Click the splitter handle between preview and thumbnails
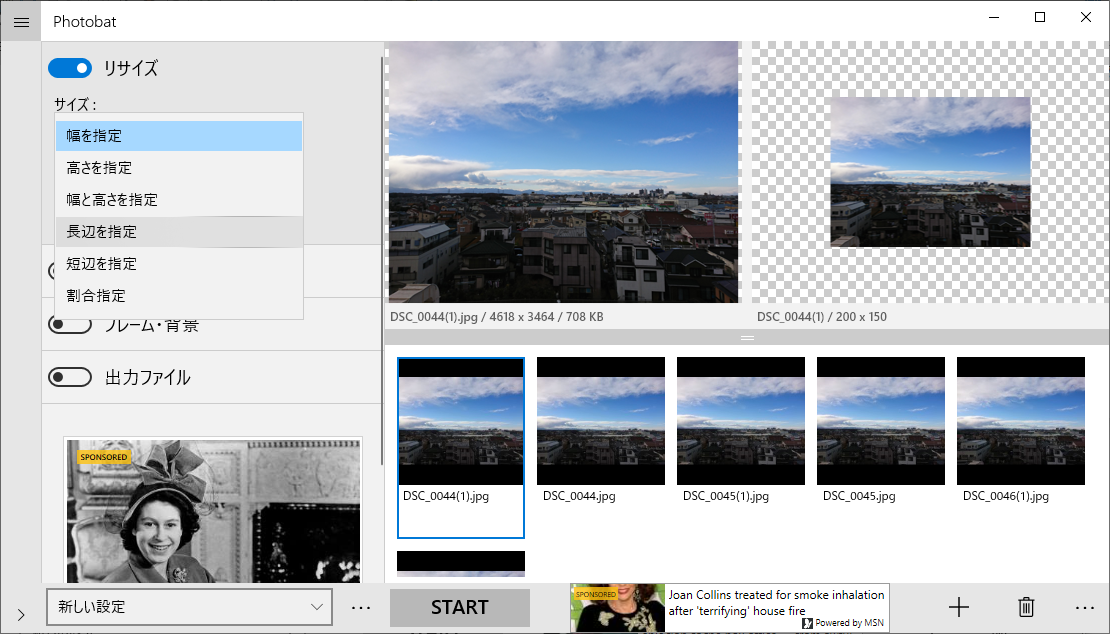The height and width of the screenshot is (634, 1110). tap(748, 338)
